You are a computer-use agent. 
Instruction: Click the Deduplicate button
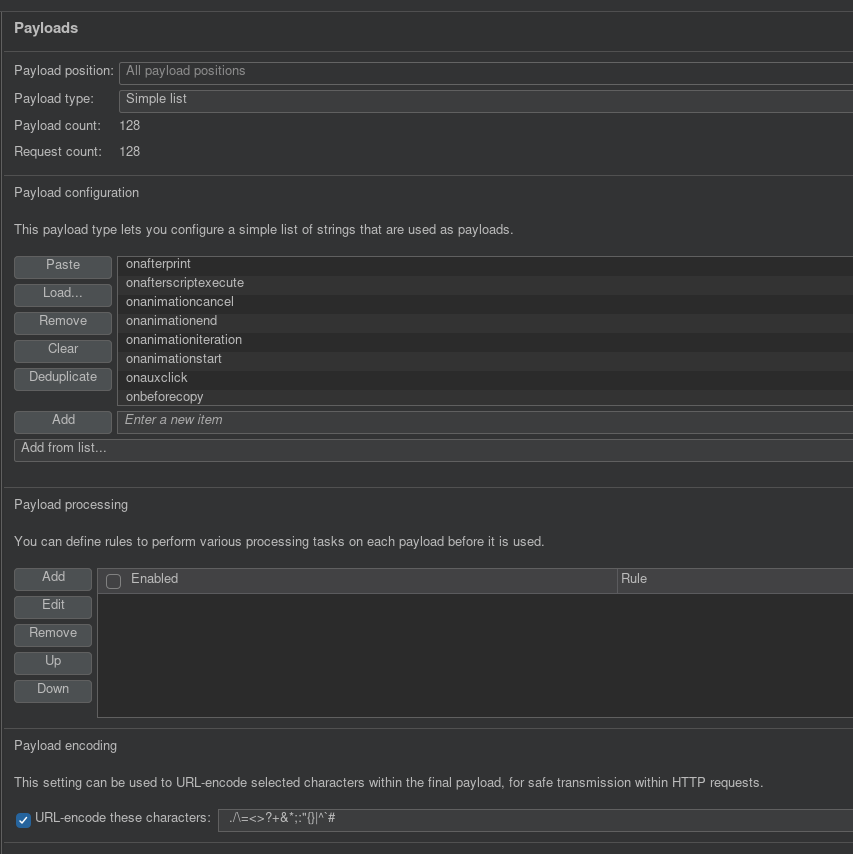pos(63,378)
